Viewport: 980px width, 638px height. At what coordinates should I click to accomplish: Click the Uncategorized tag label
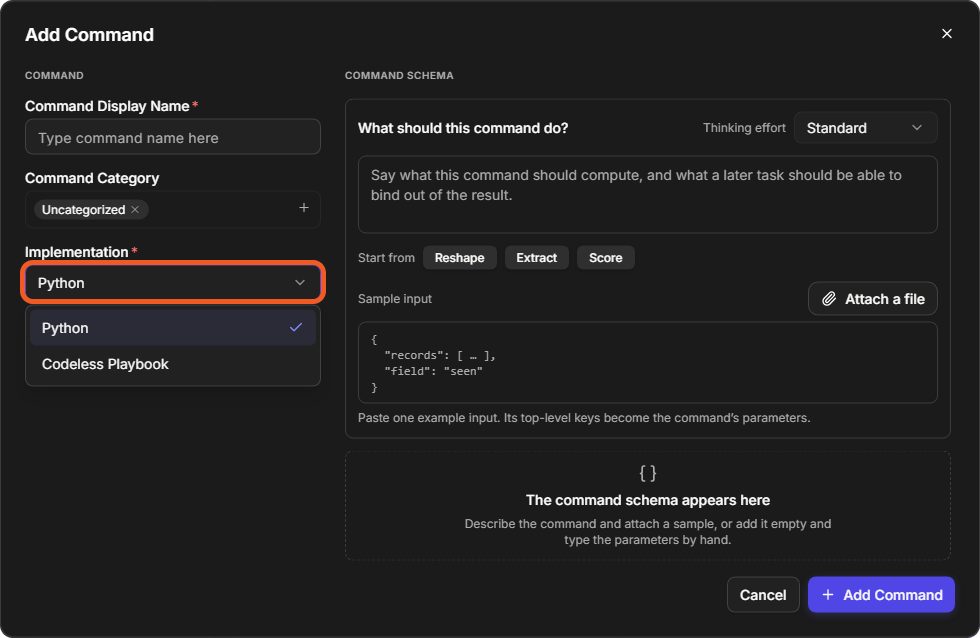click(83, 209)
